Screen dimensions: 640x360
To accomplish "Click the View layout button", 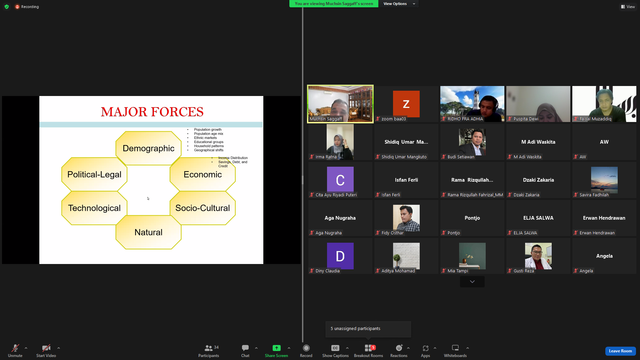I will pyautogui.click(x=628, y=7).
